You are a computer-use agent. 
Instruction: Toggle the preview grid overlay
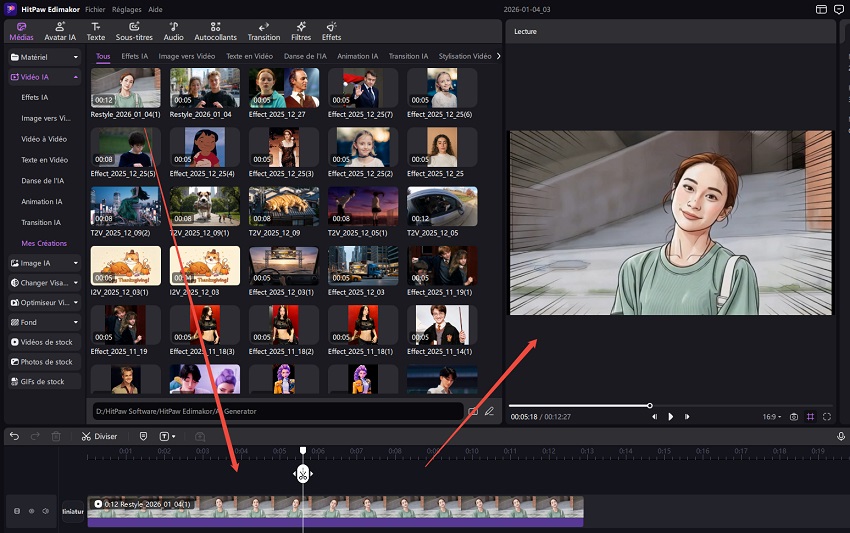pyautogui.click(x=811, y=416)
